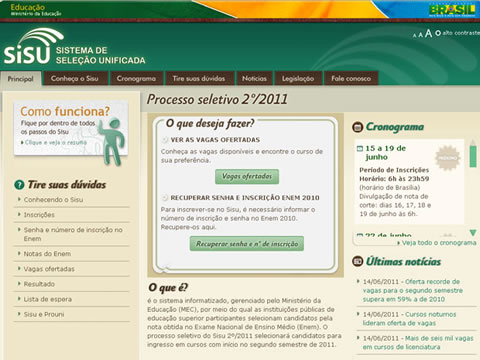The width and height of the screenshot is (480, 360).
Task: Click the Cronograma calendar icon
Action: 357,127
